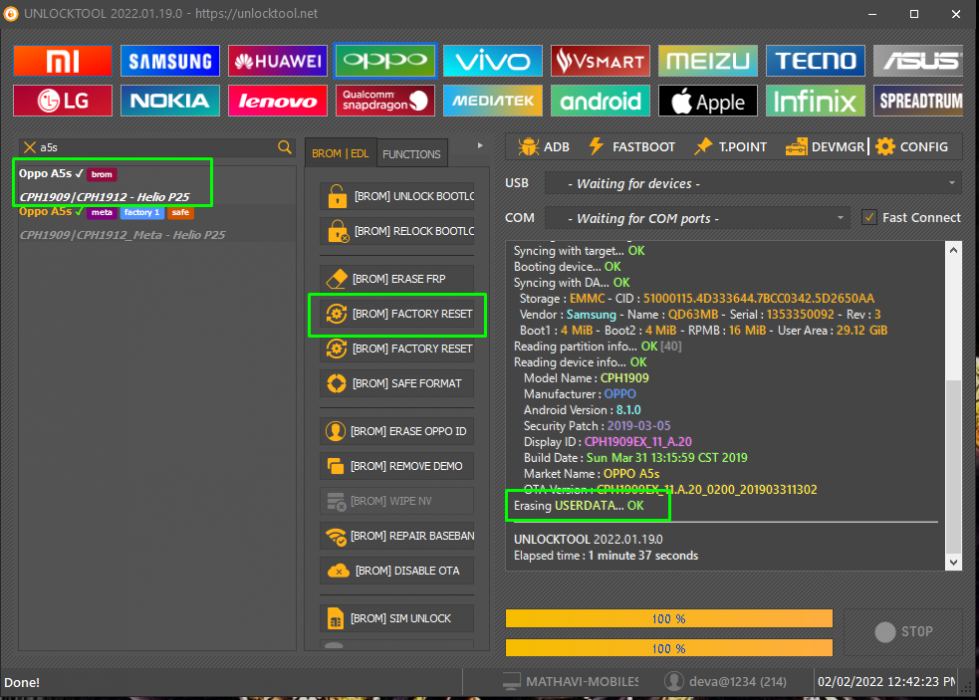Select the Asus brand tile
Image resolution: width=979 pixels, height=700 pixels.
point(918,61)
